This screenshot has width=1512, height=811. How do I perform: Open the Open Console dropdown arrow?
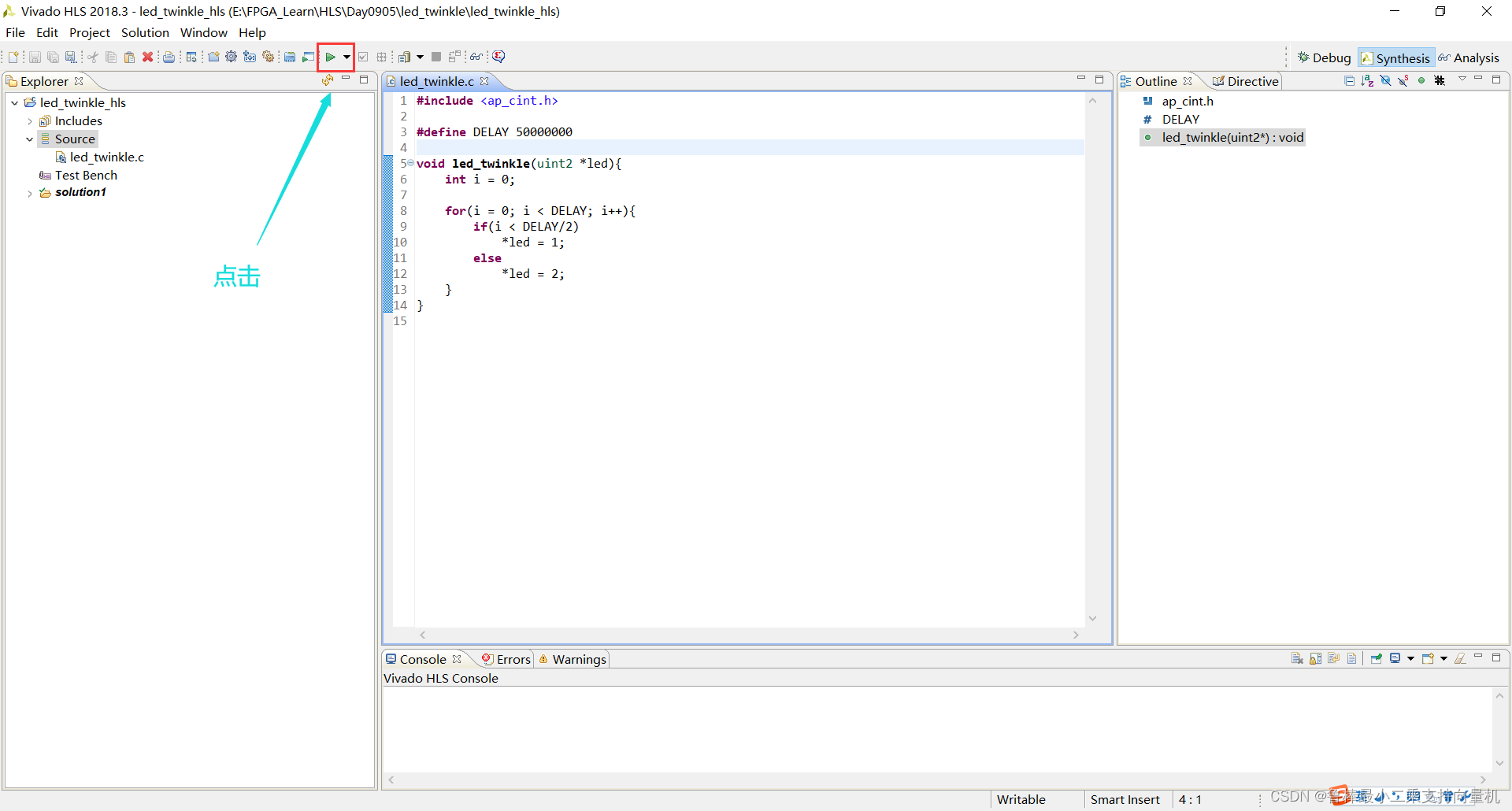click(1443, 658)
